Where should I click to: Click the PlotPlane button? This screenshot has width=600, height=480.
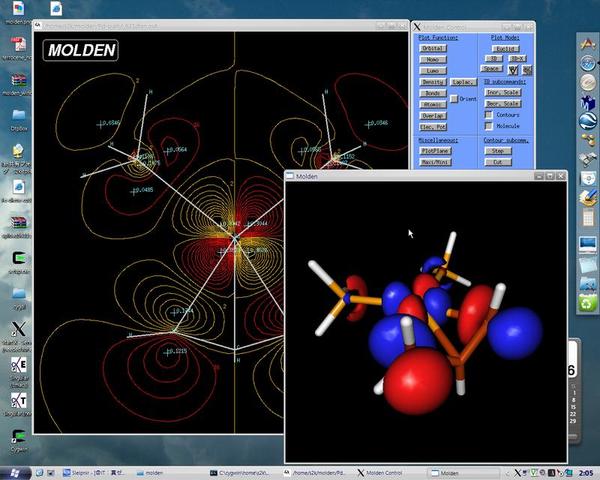pos(435,151)
